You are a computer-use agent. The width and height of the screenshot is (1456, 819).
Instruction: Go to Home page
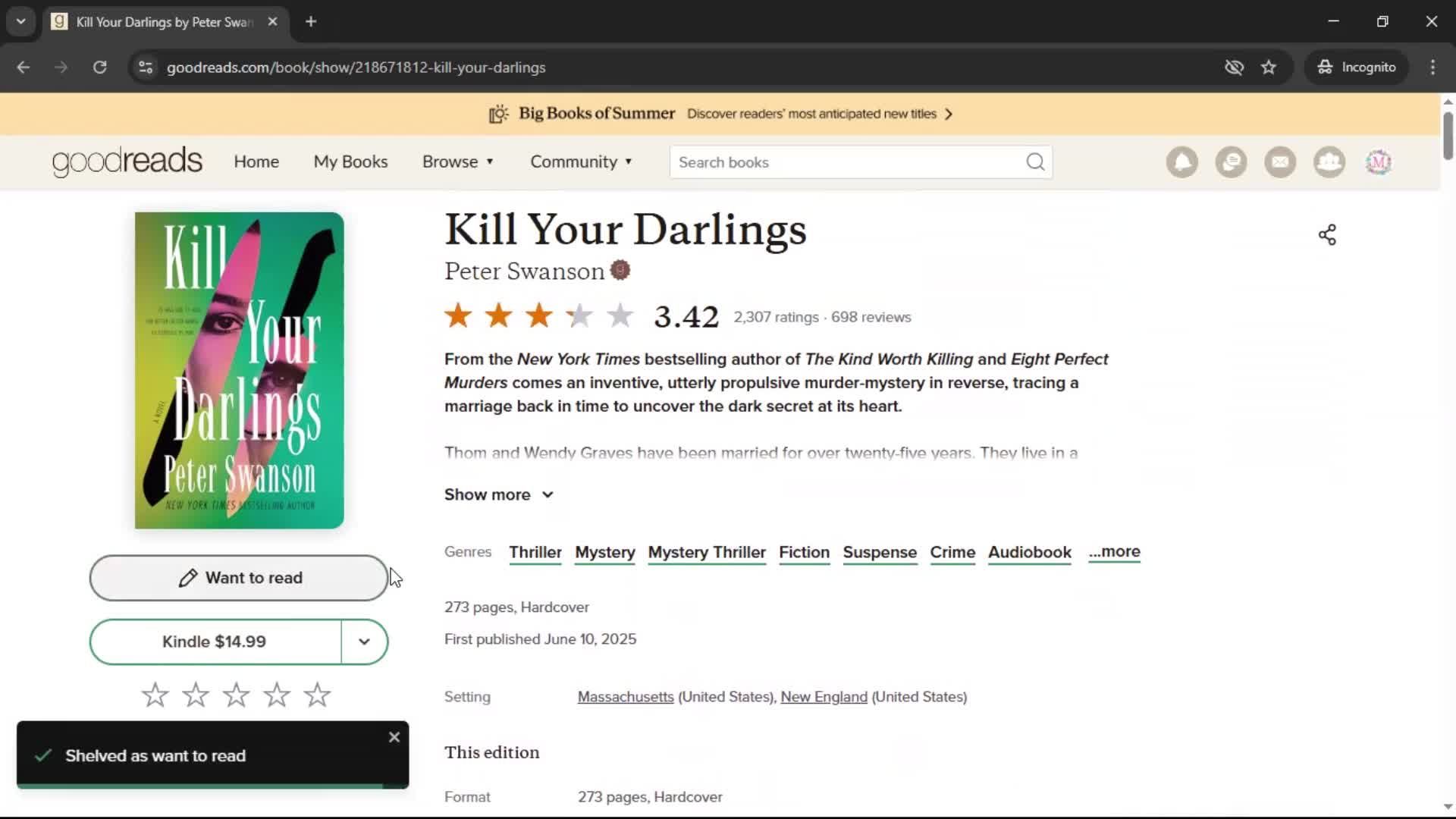pos(256,162)
